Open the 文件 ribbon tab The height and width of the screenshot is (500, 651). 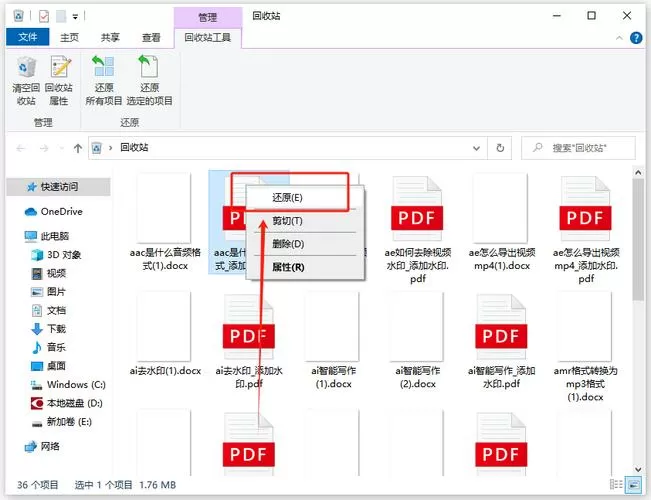[27, 37]
